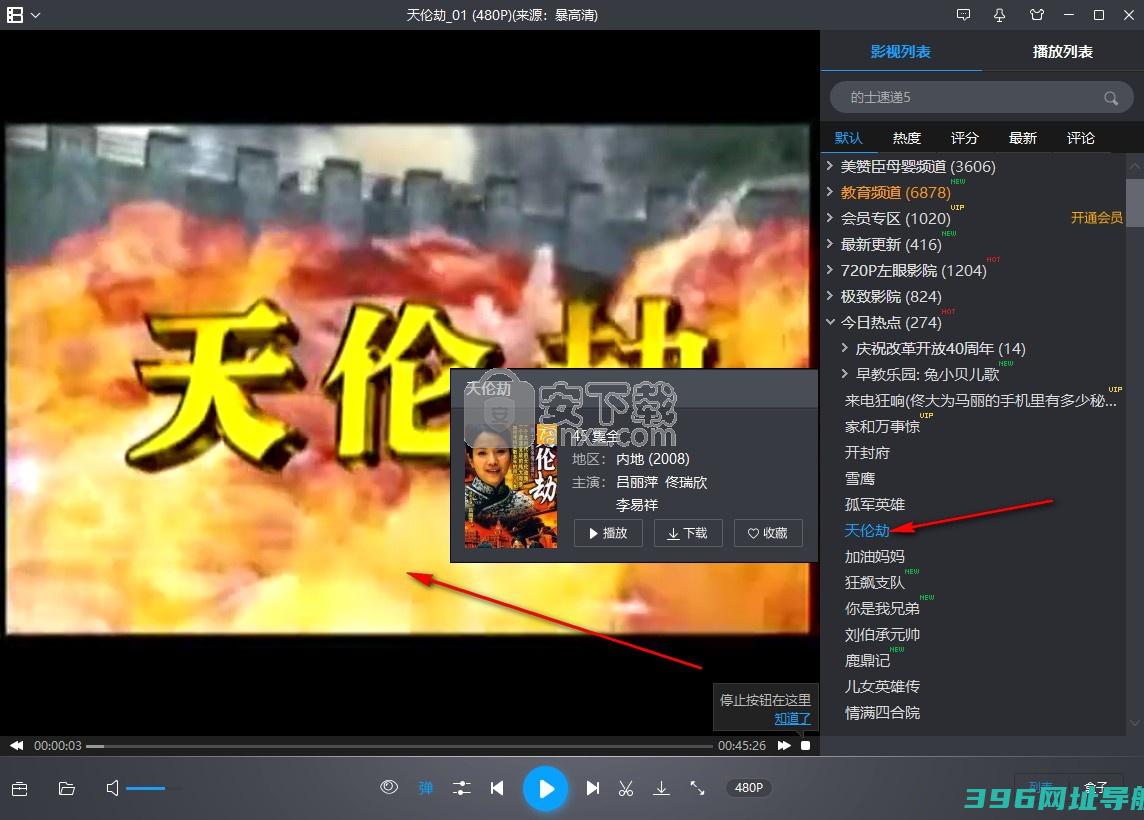This screenshot has width=1144, height=820.
Task: Click the big blue play button
Action: coord(545,789)
